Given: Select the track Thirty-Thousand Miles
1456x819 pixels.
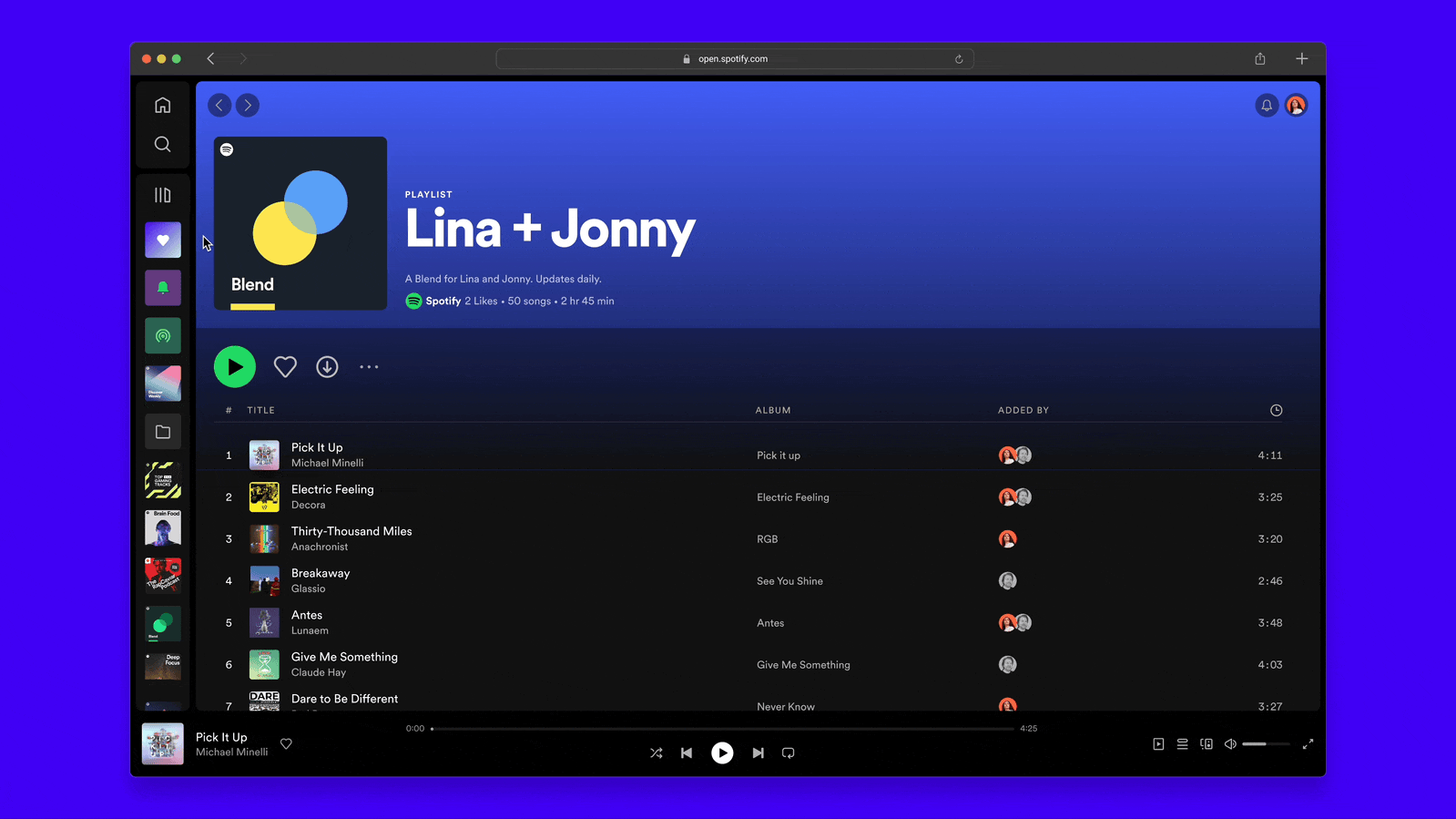Looking at the screenshot, I should pyautogui.click(x=351, y=531).
